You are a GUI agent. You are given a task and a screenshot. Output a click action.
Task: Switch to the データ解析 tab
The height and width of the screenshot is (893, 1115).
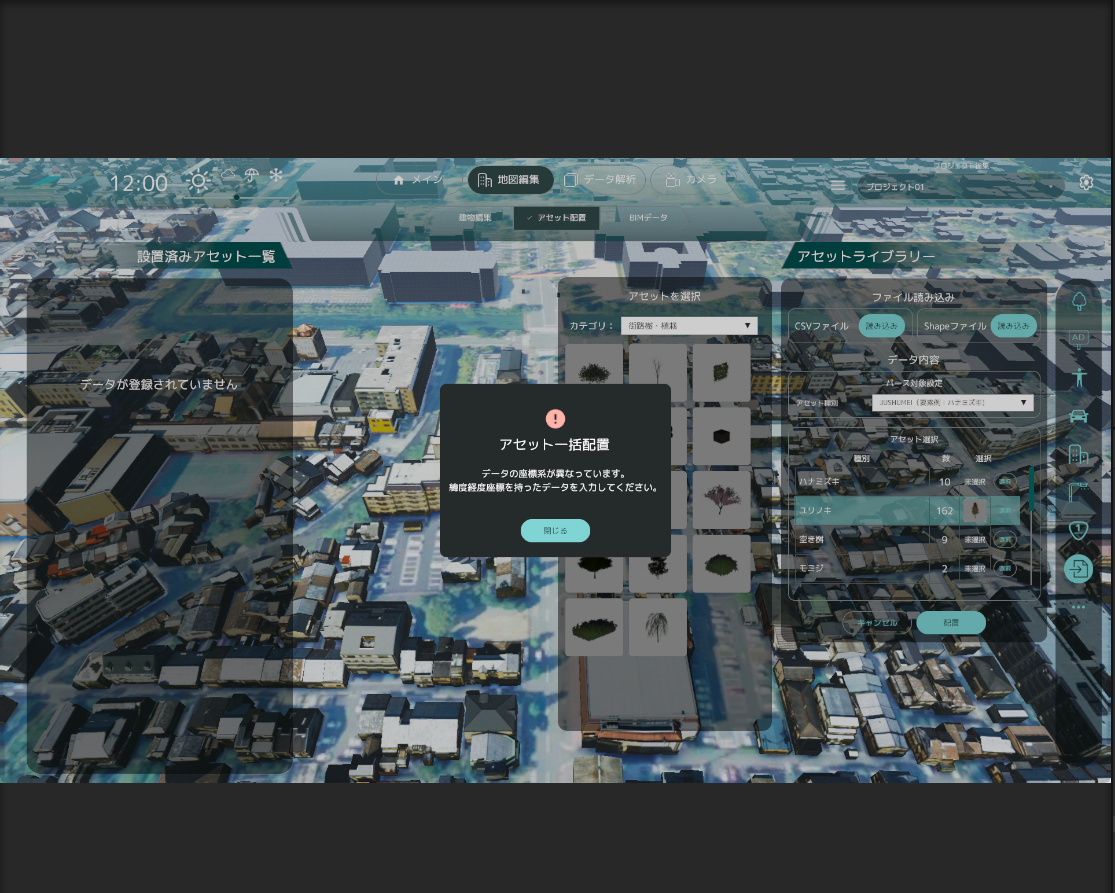tap(600, 180)
